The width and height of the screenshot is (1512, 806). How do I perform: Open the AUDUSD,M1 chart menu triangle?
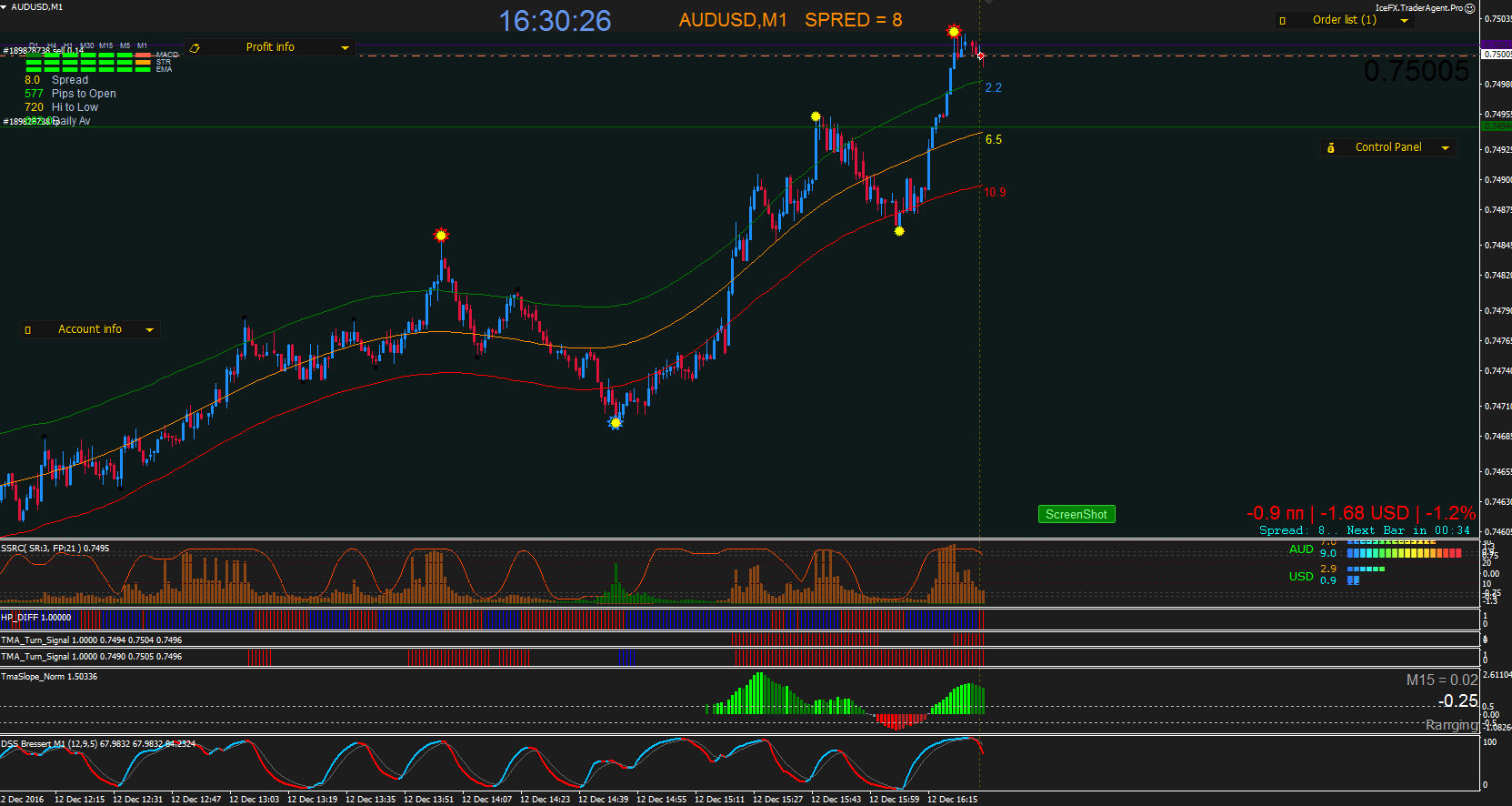pos(4,6)
